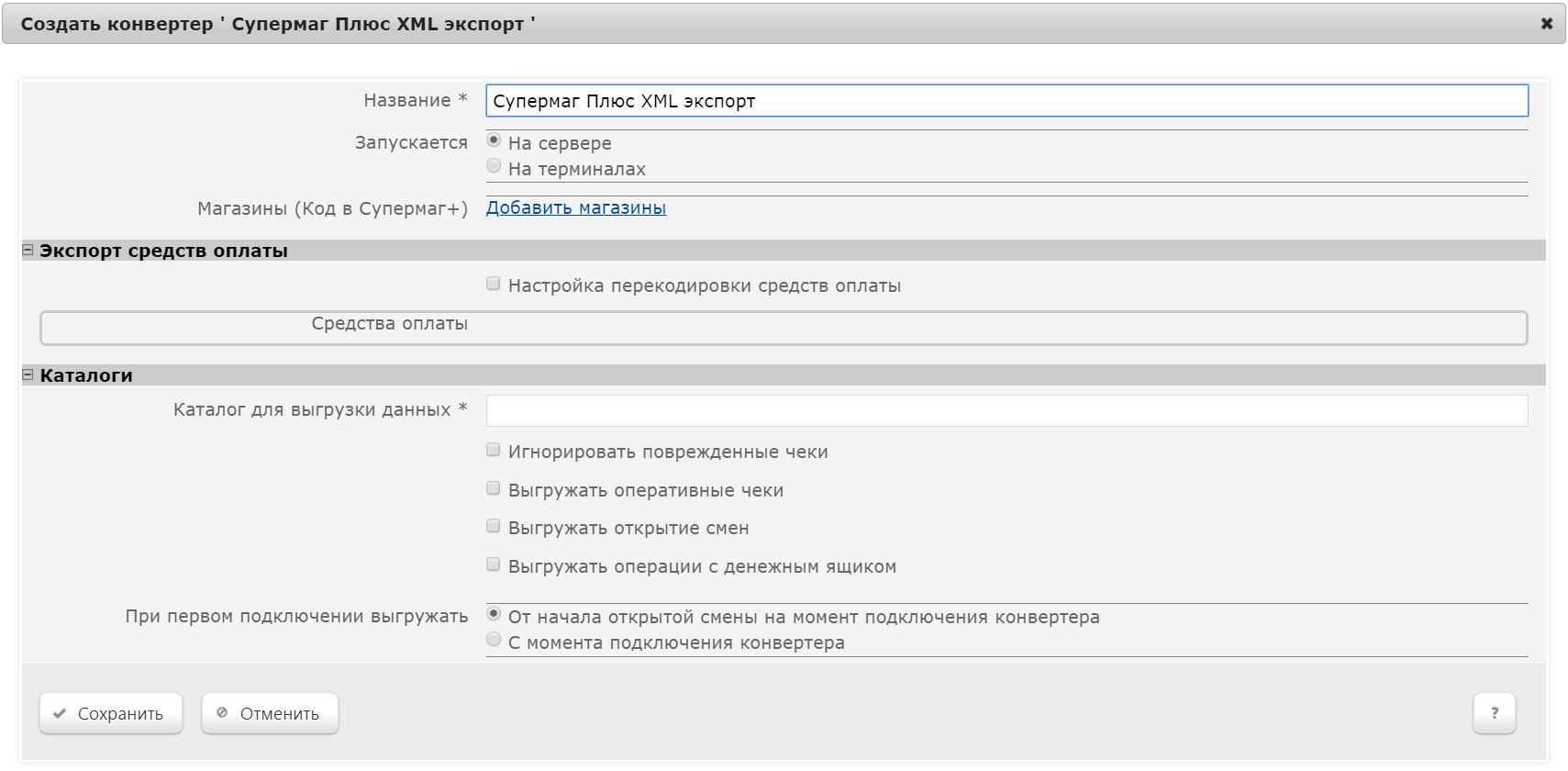Click the Отменить button
This screenshot has height=771, width=1568.
[x=270, y=713]
